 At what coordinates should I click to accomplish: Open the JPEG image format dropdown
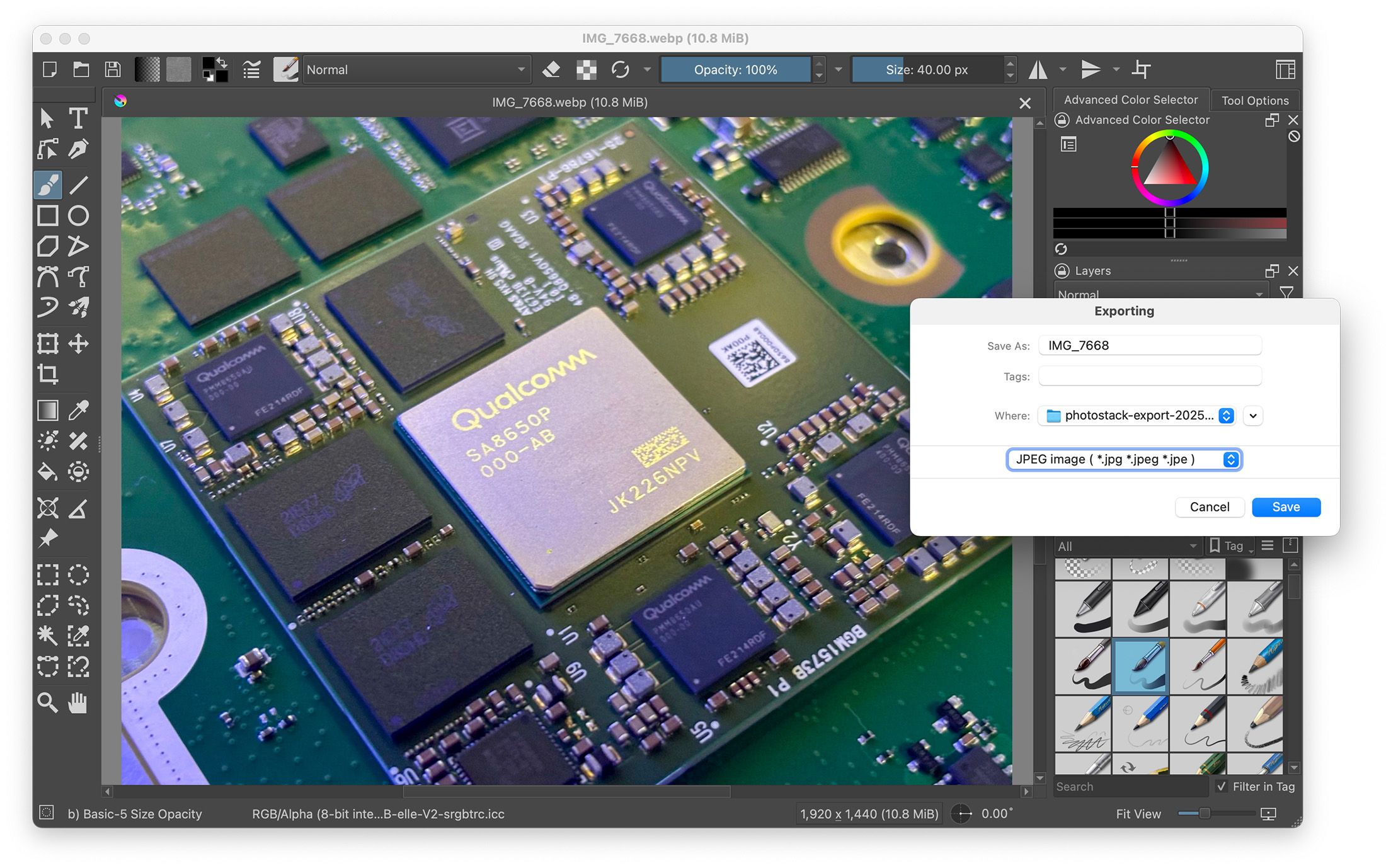pos(1123,459)
